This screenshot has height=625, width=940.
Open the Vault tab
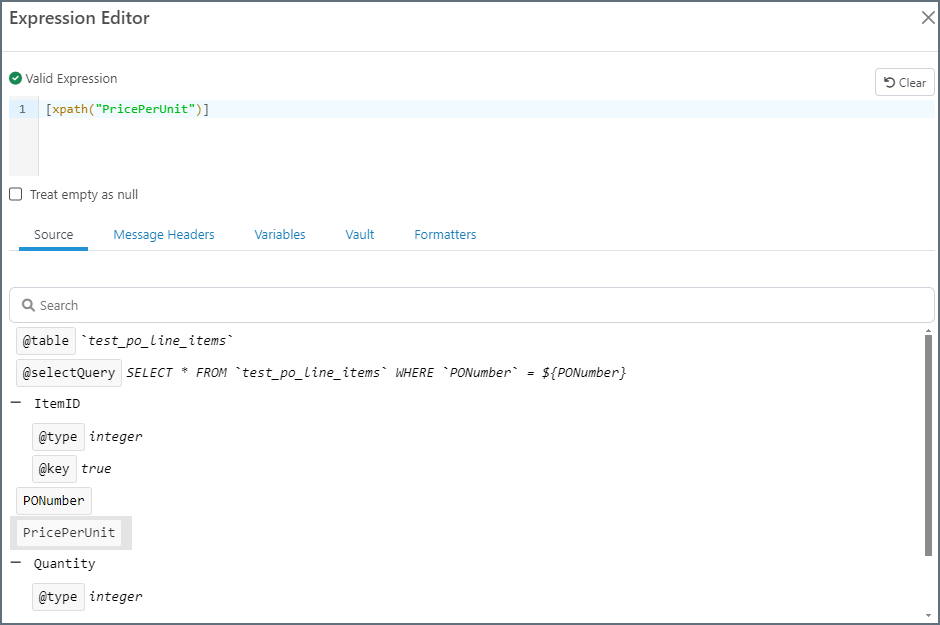[360, 235]
